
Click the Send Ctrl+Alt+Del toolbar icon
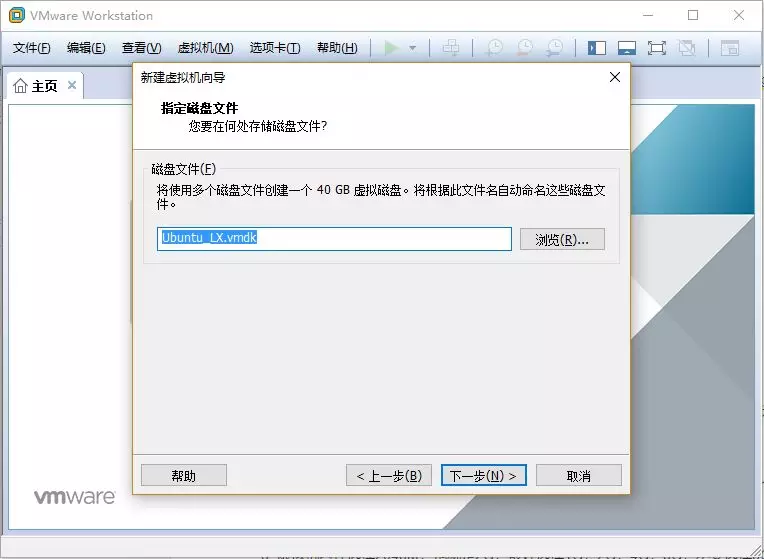(450, 48)
